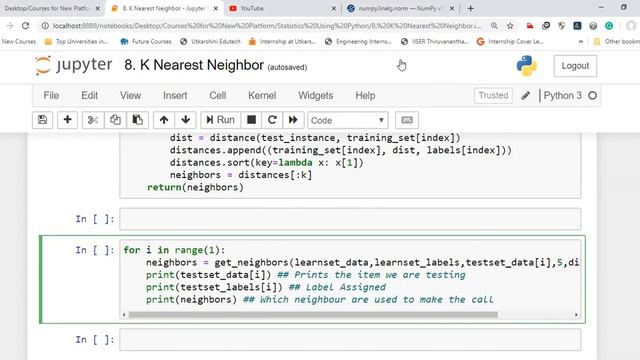Click the green Grammarly extension icon
This screenshot has height=360, width=640.
pos(609,26)
